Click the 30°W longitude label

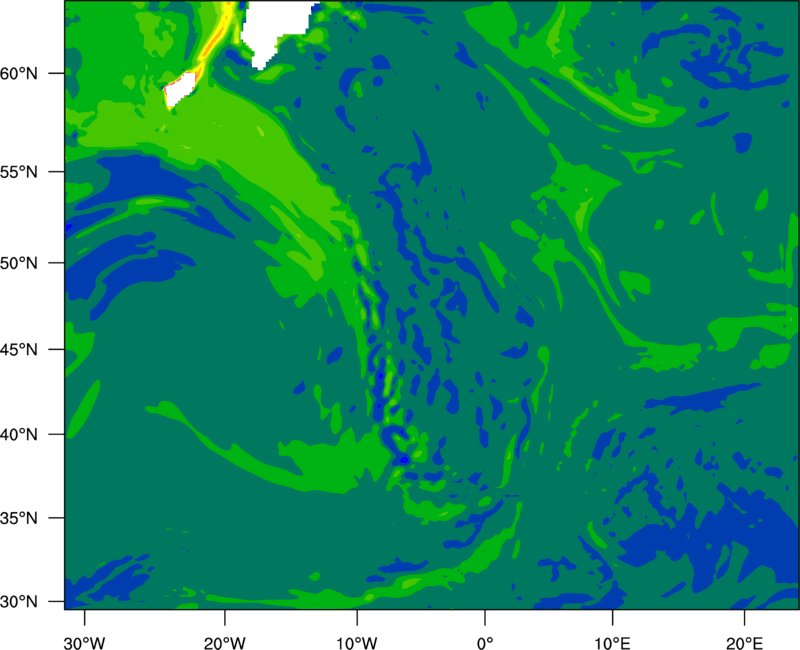coord(84,643)
